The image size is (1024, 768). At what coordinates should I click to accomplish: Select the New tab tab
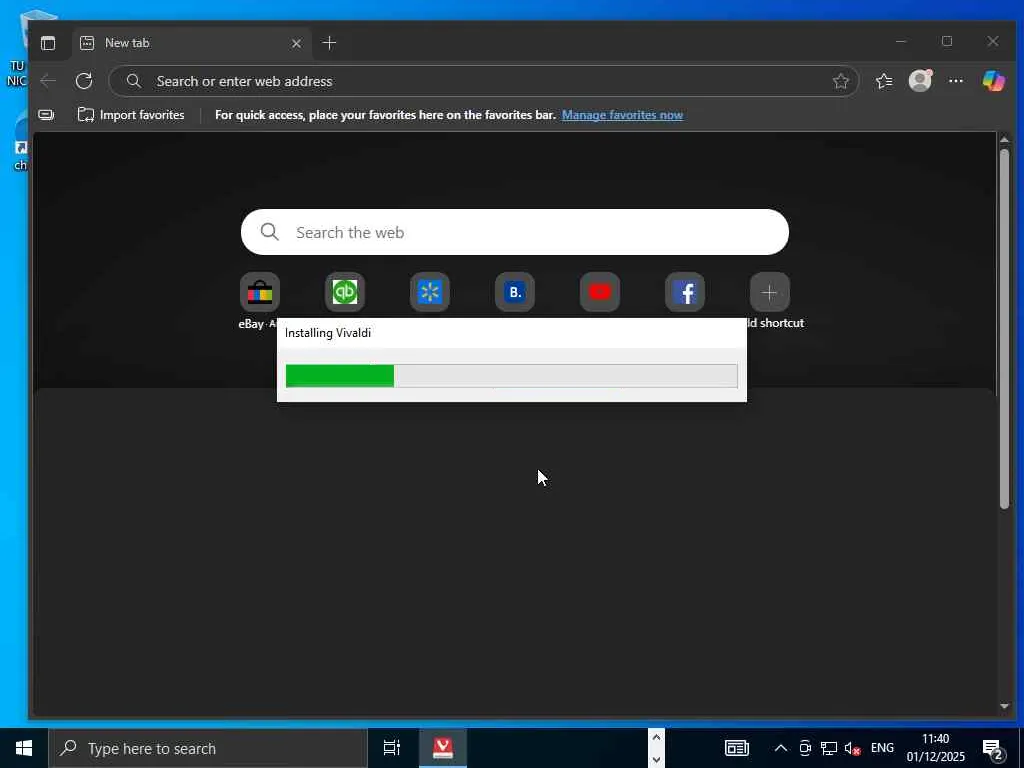click(x=191, y=43)
